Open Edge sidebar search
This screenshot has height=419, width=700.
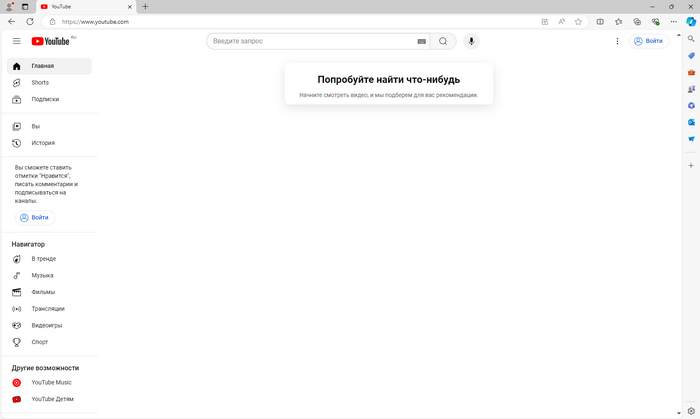pyautogui.click(x=691, y=39)
